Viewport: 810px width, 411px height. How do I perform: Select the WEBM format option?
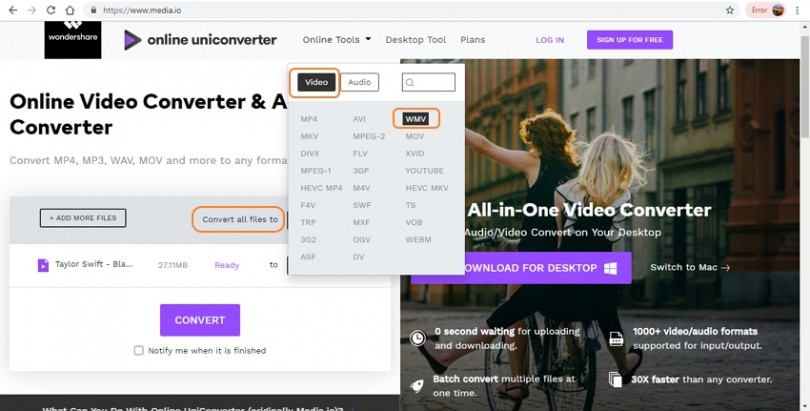(x=418, y=240)
